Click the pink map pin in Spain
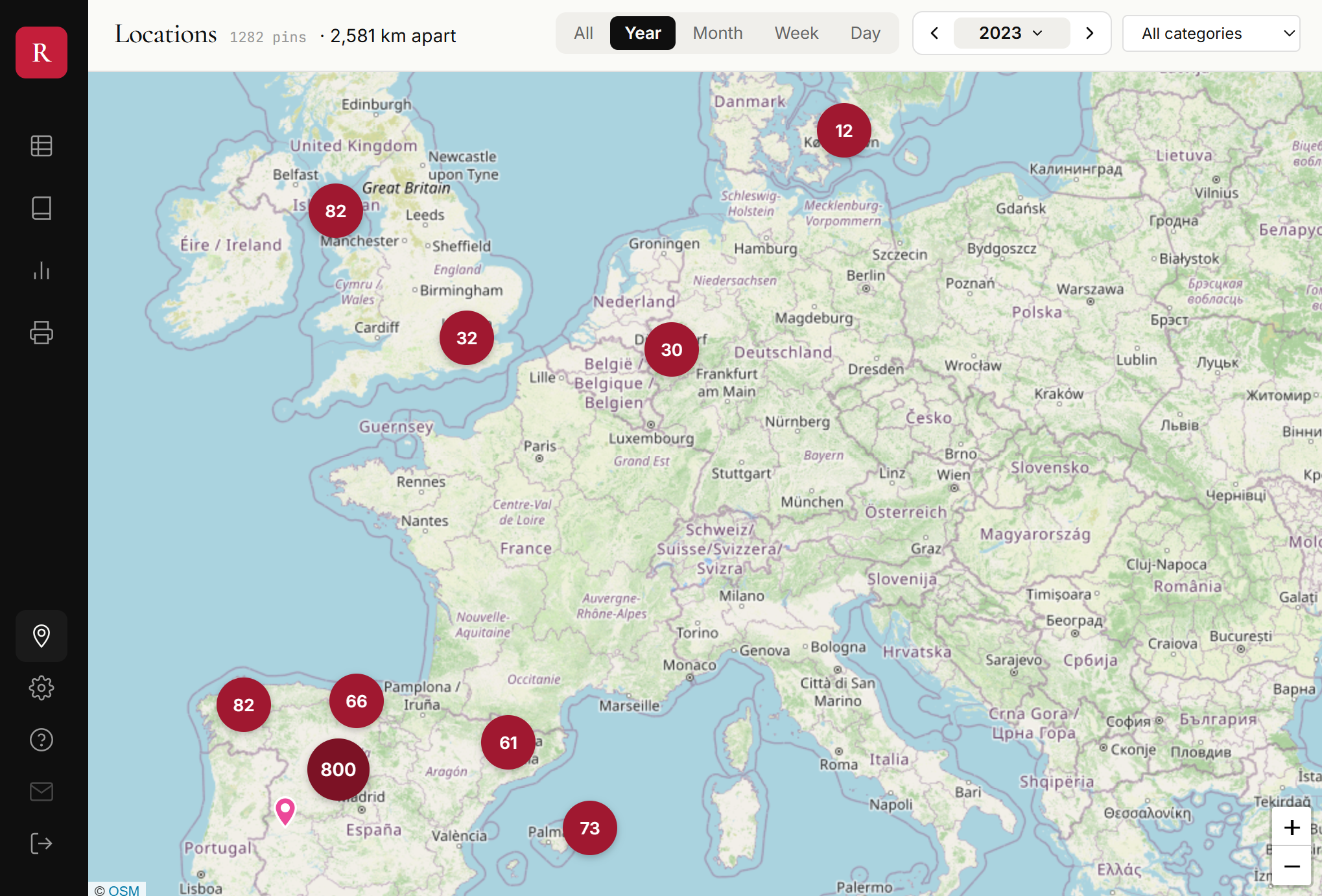1322x896 pixels. pos(285,811)
